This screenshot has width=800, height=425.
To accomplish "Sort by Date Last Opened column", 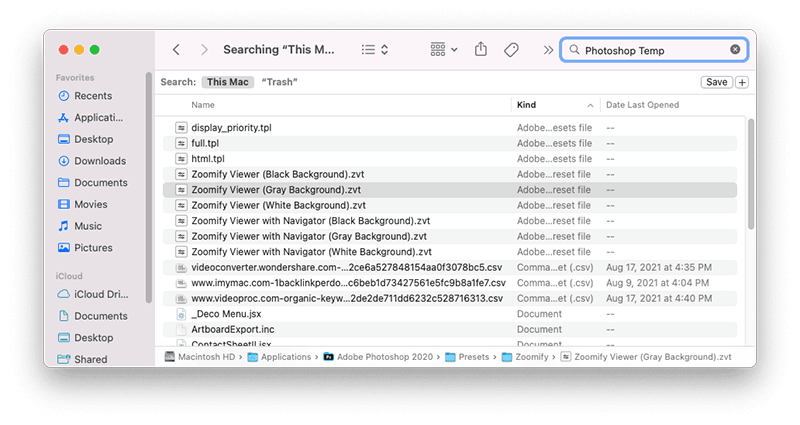I will [x=642, y=105].
